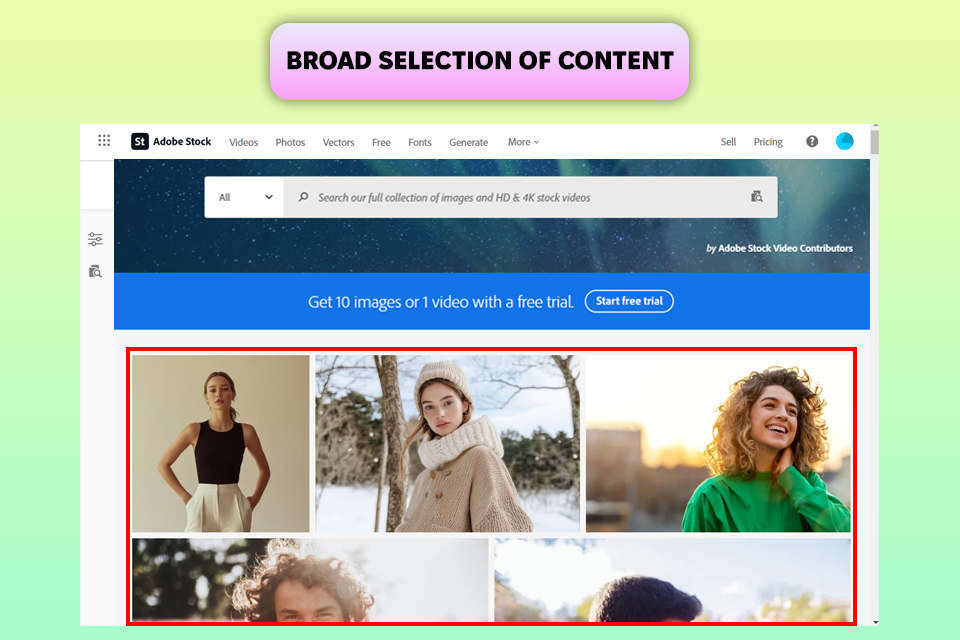
Task: Click the Adobe Stock St logo
Action: (x=140, y=141)
